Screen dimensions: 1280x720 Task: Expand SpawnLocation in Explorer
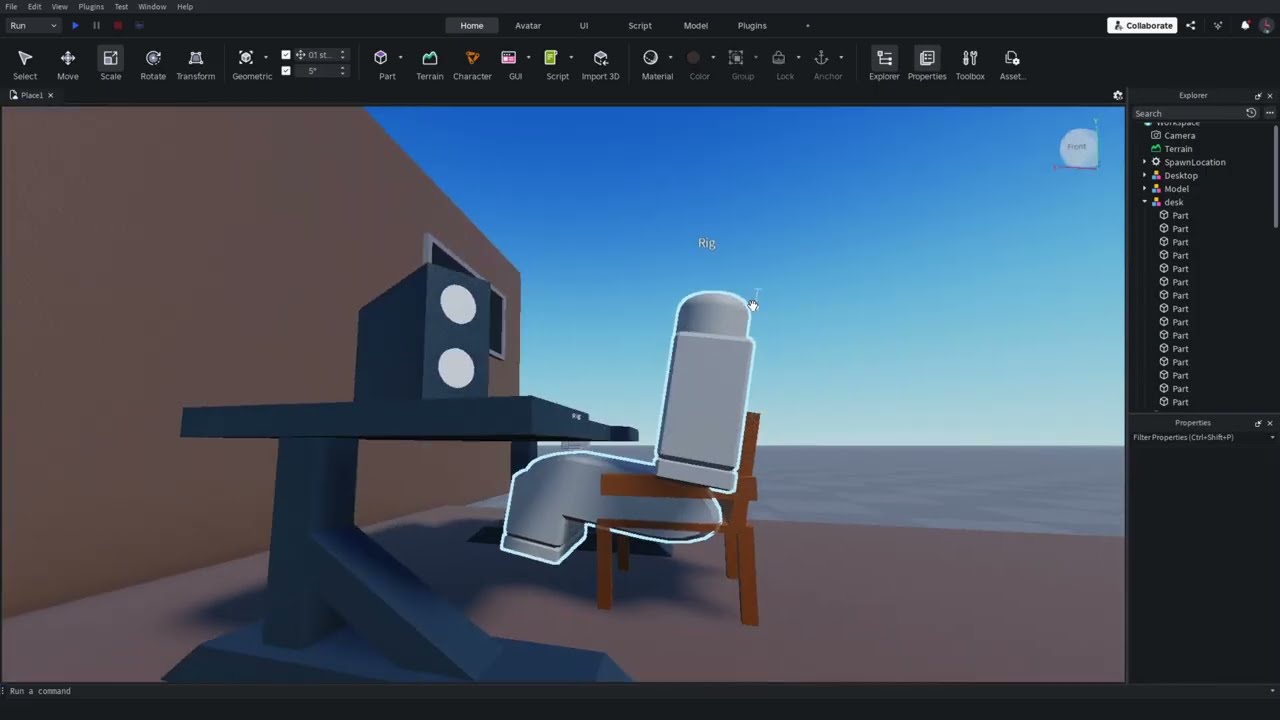[1145, 162]
